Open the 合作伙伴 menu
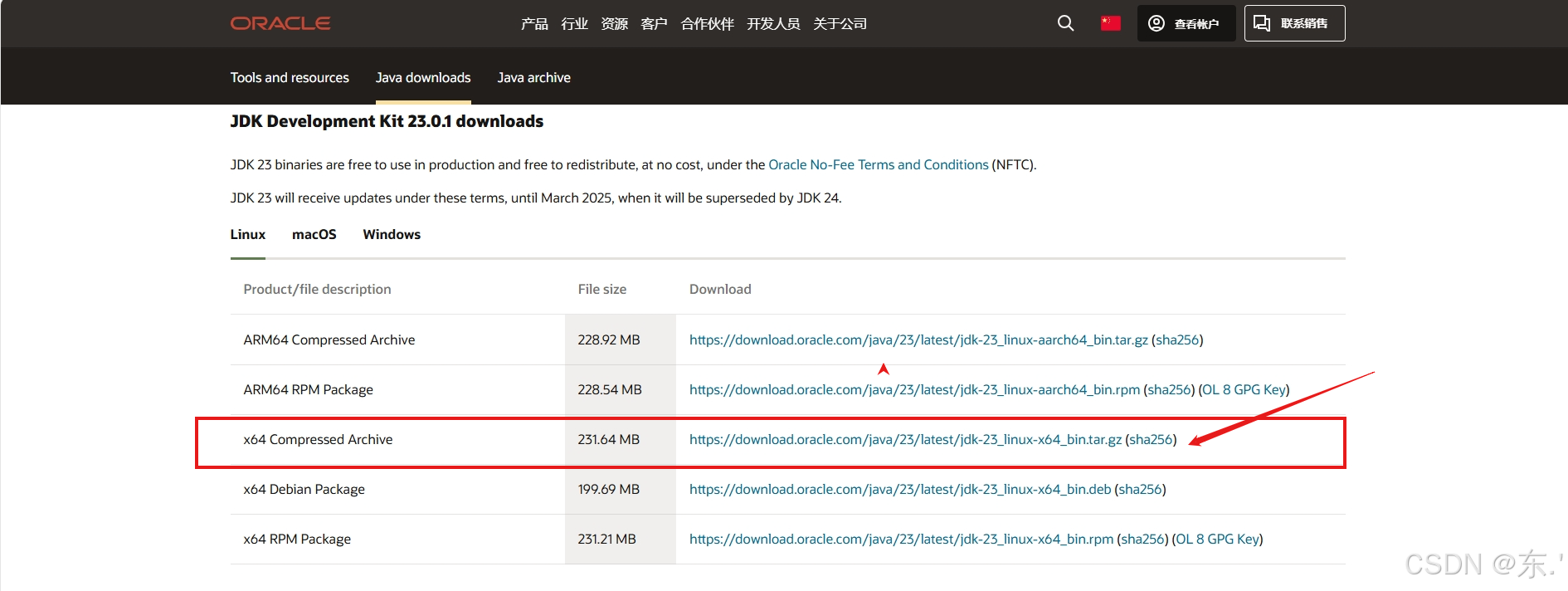The image size is (1568, 591). coord(707,24)
